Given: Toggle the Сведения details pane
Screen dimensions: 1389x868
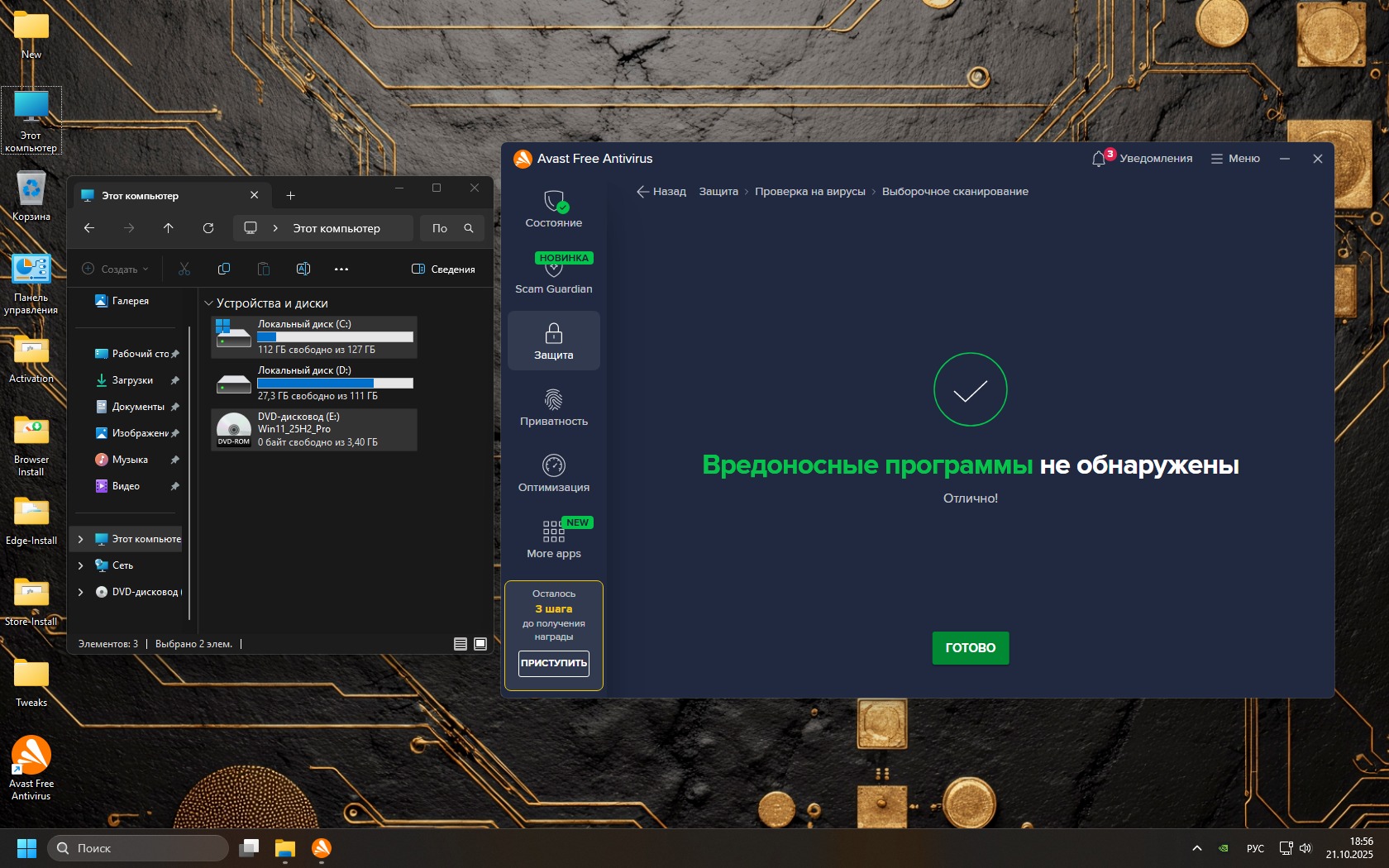Looking at the screenshot, I should click(x=443, y=269).
